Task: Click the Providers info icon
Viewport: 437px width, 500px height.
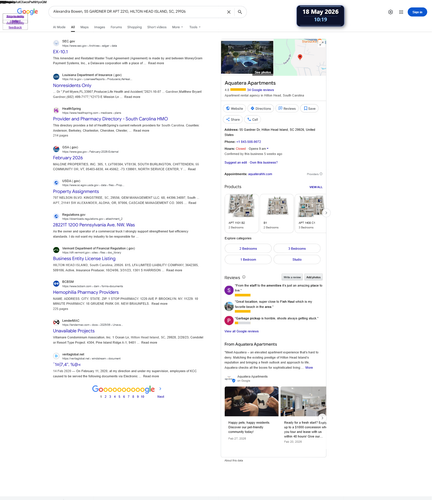Action: 321,174
